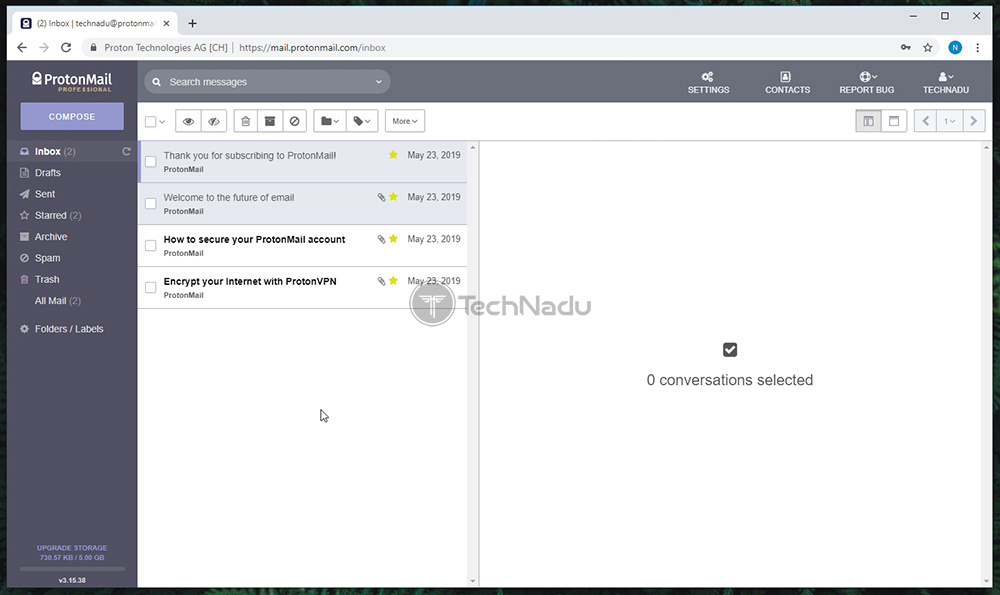This screenshot has width=1000, height=595.
Task: Open the Sent folder
Action: pyautogui.click(x=72, y=194)
